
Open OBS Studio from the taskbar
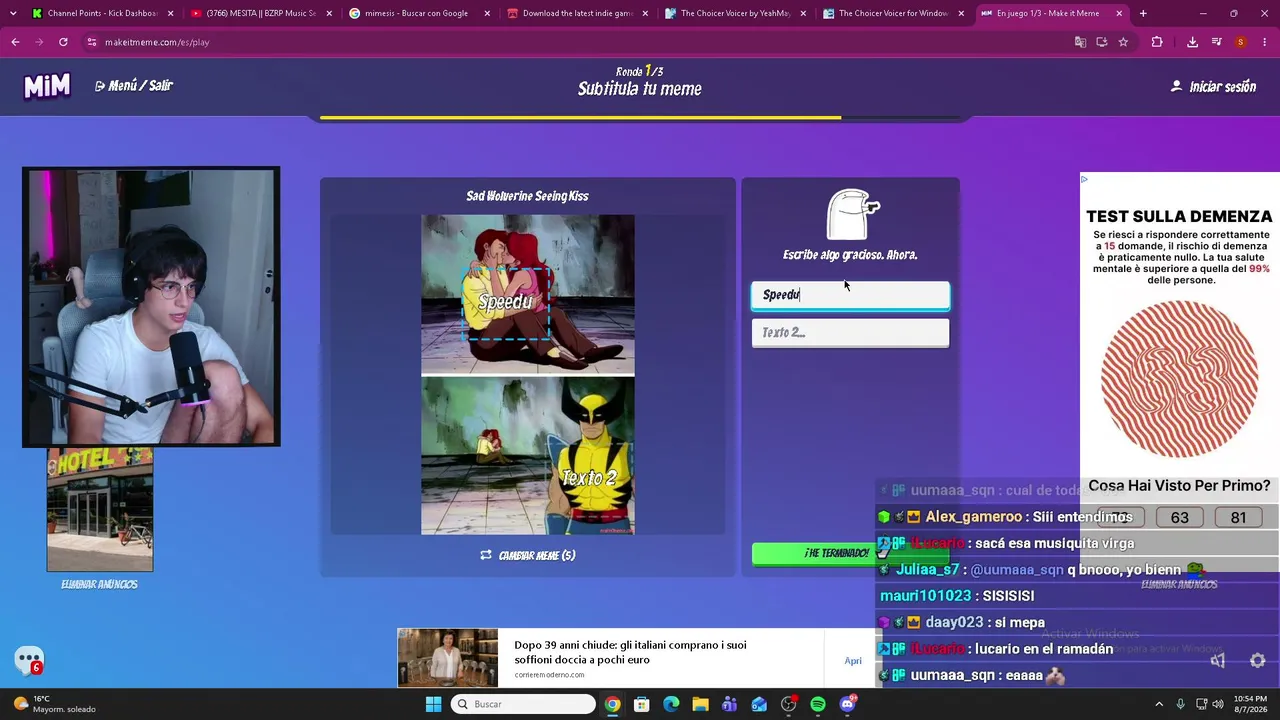click(x=789, y=704)
